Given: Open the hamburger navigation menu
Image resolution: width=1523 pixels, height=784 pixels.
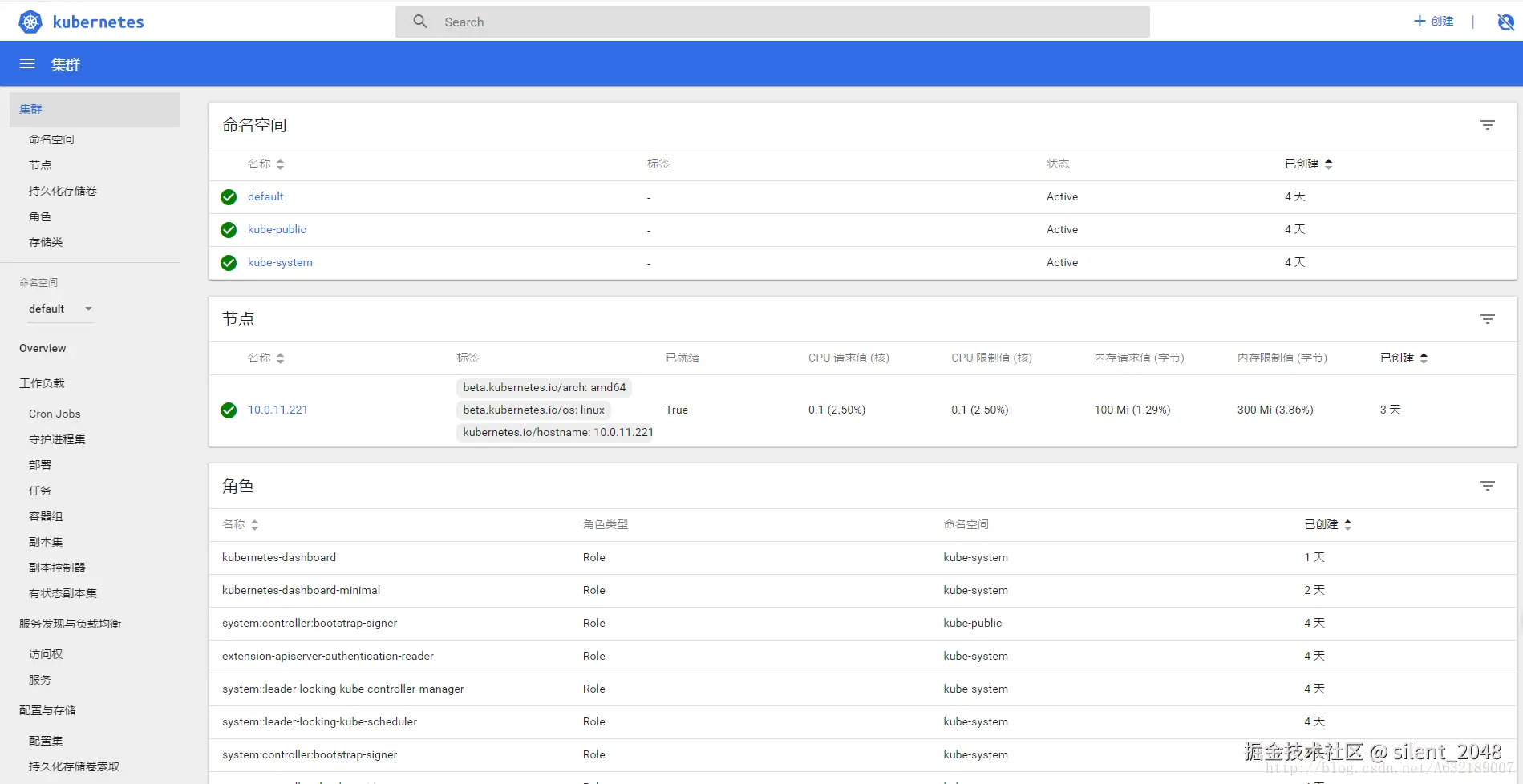Looking at the screenshot, I should [27, 63].
